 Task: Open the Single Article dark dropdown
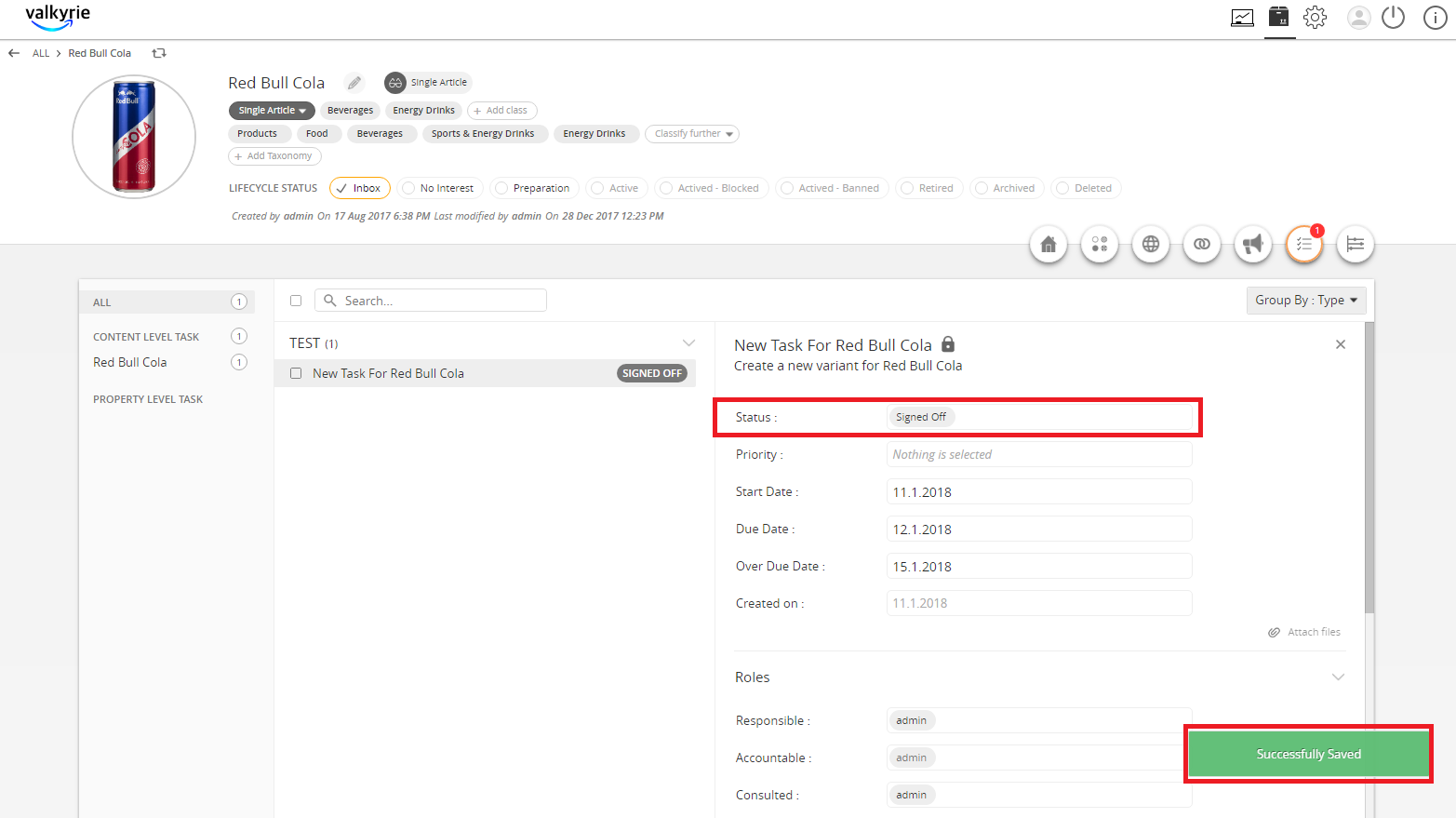(x=272, y=110)
